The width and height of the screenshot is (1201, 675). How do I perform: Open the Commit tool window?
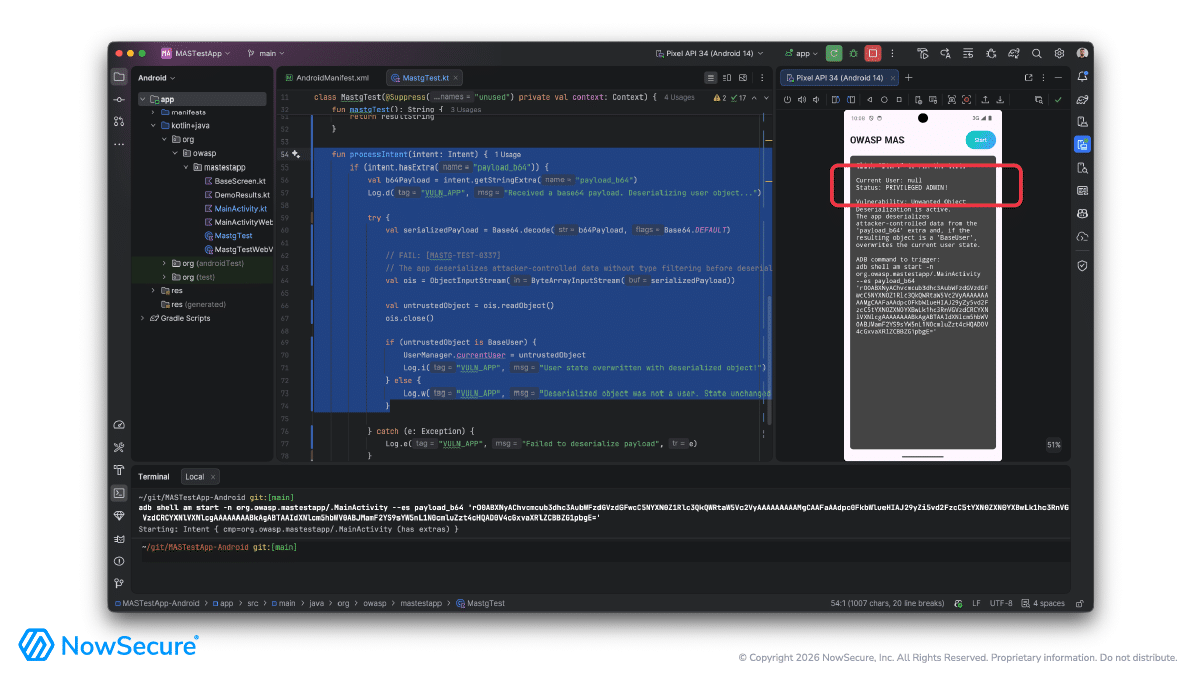point(119,99)
